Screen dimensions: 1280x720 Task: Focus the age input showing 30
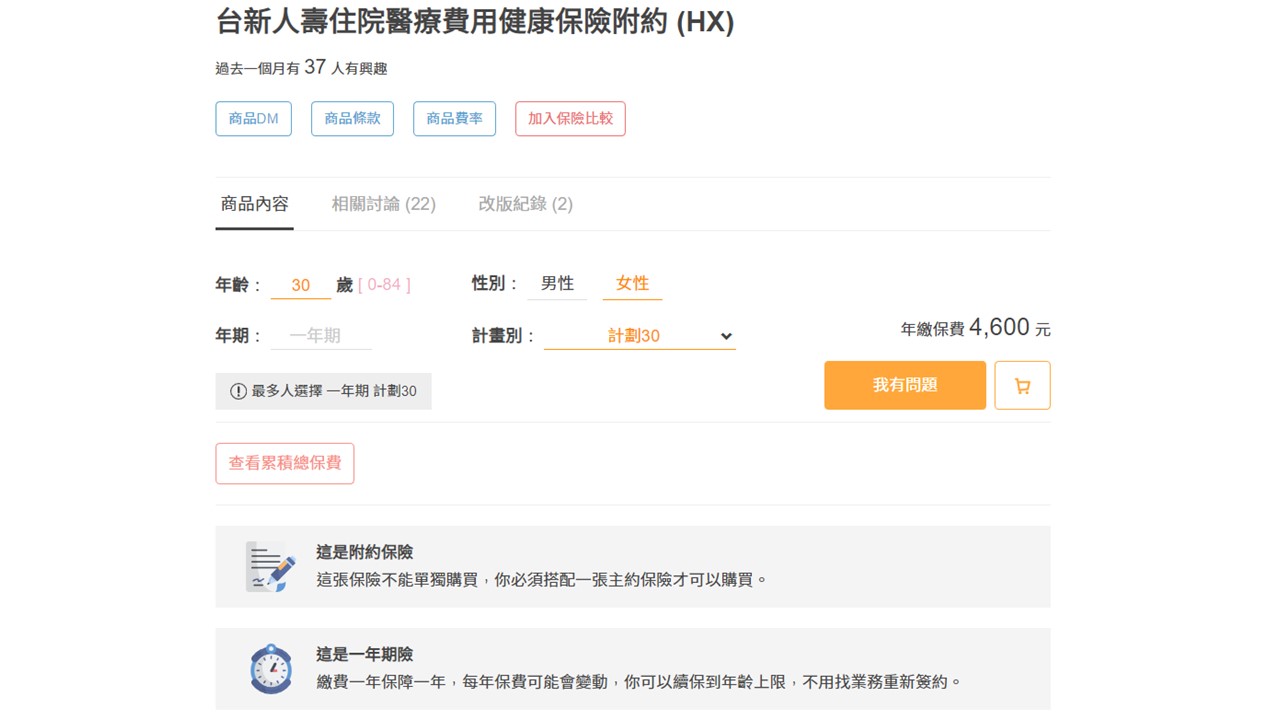[301, 285]
